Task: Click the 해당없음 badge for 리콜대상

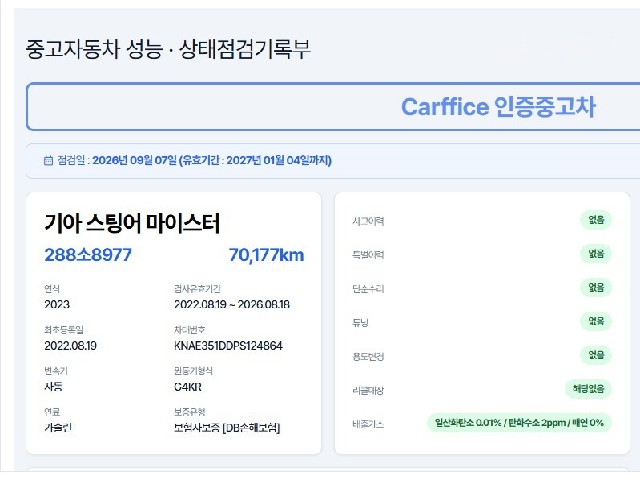Action: (588, 389)
